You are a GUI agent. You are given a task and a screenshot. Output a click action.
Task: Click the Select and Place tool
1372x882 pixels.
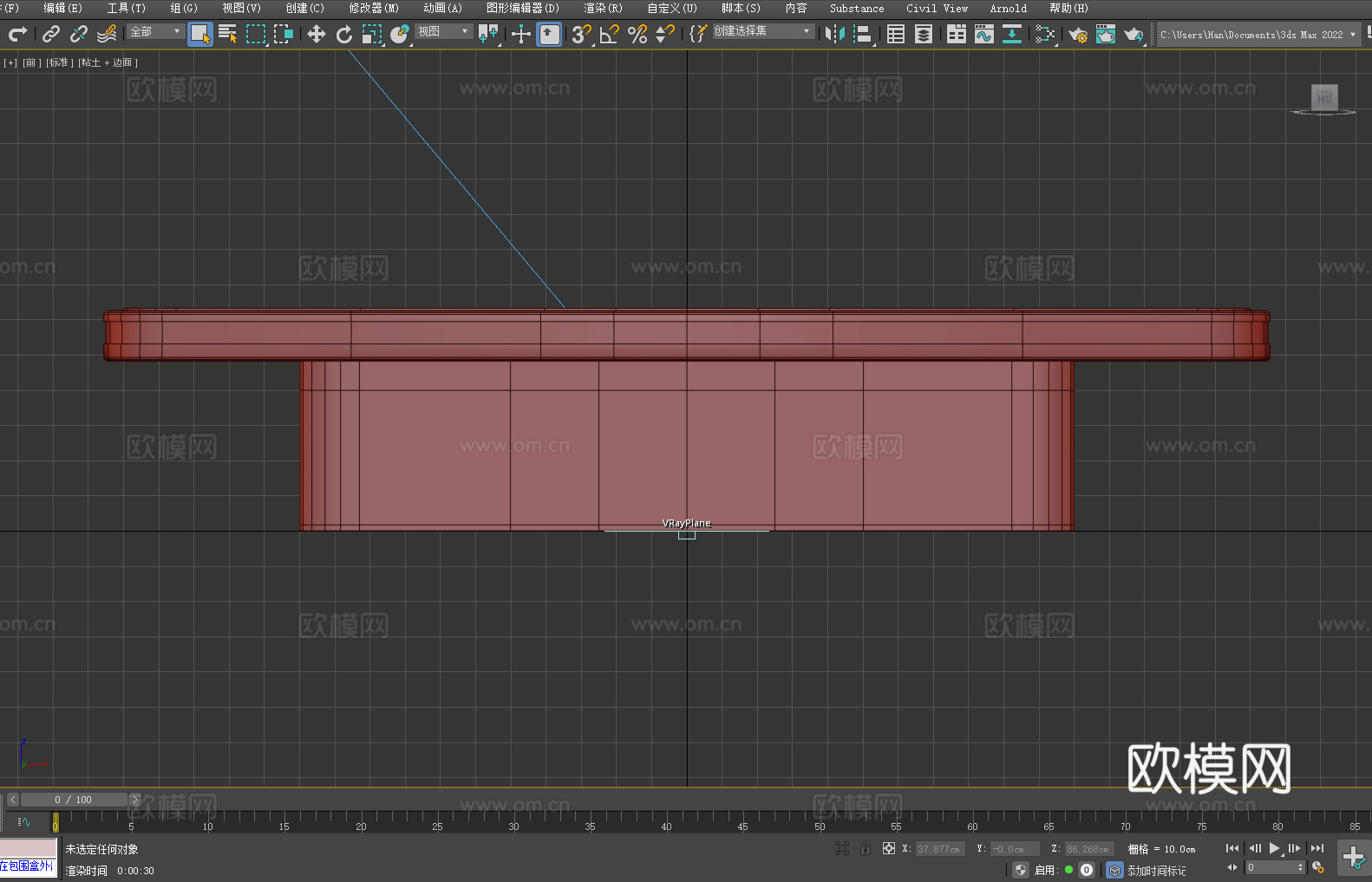400,34
